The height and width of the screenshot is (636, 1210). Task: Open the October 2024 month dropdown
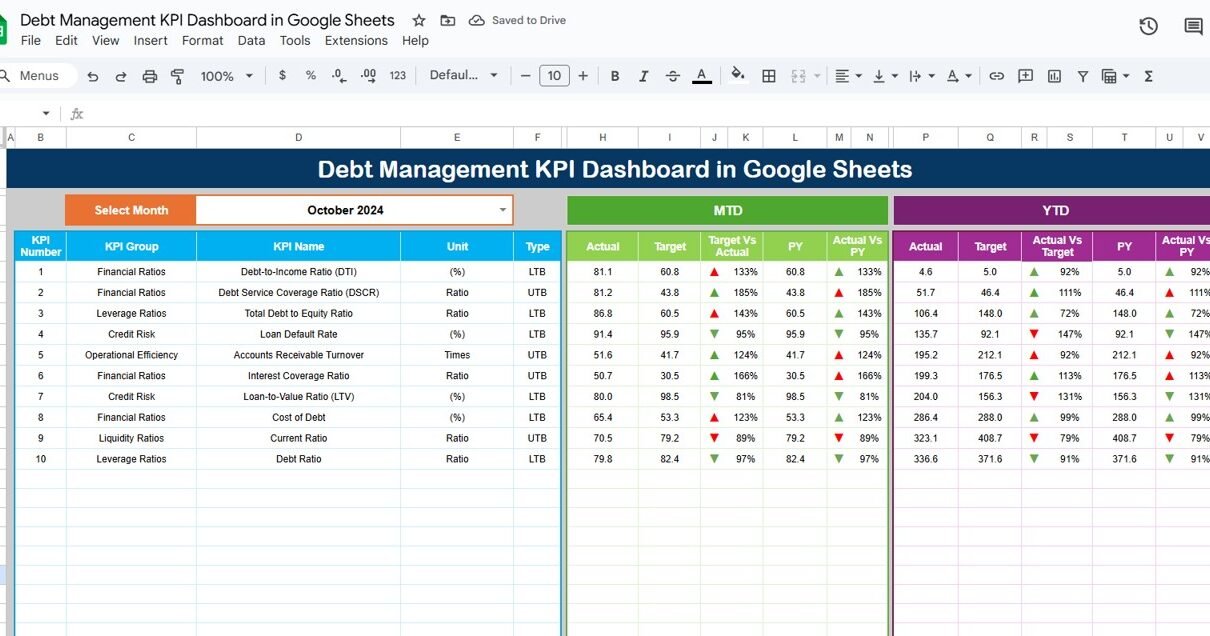pos(354,210)
